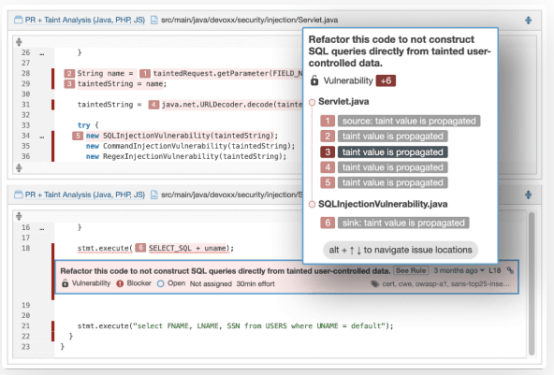554x375 pixels.
Task: Select location marker 2 before String name
Action: pyautogui.click(x=69, y=74)
